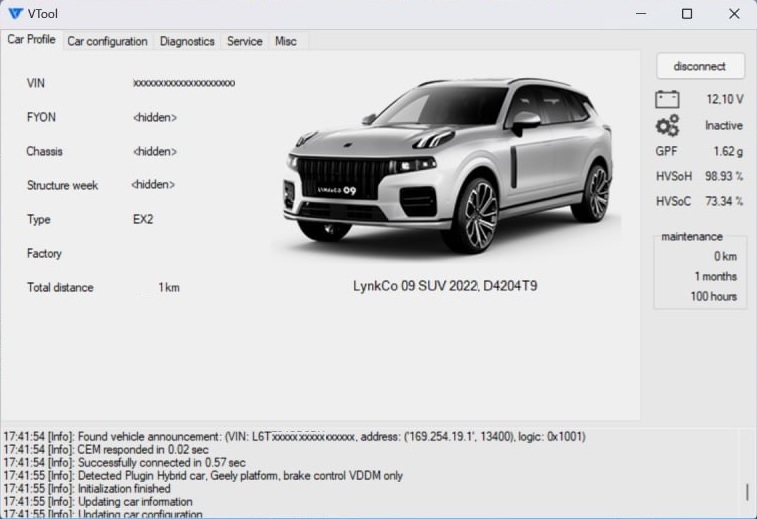
Task: Click the maintenance 100 hours value
Action: 713,296
